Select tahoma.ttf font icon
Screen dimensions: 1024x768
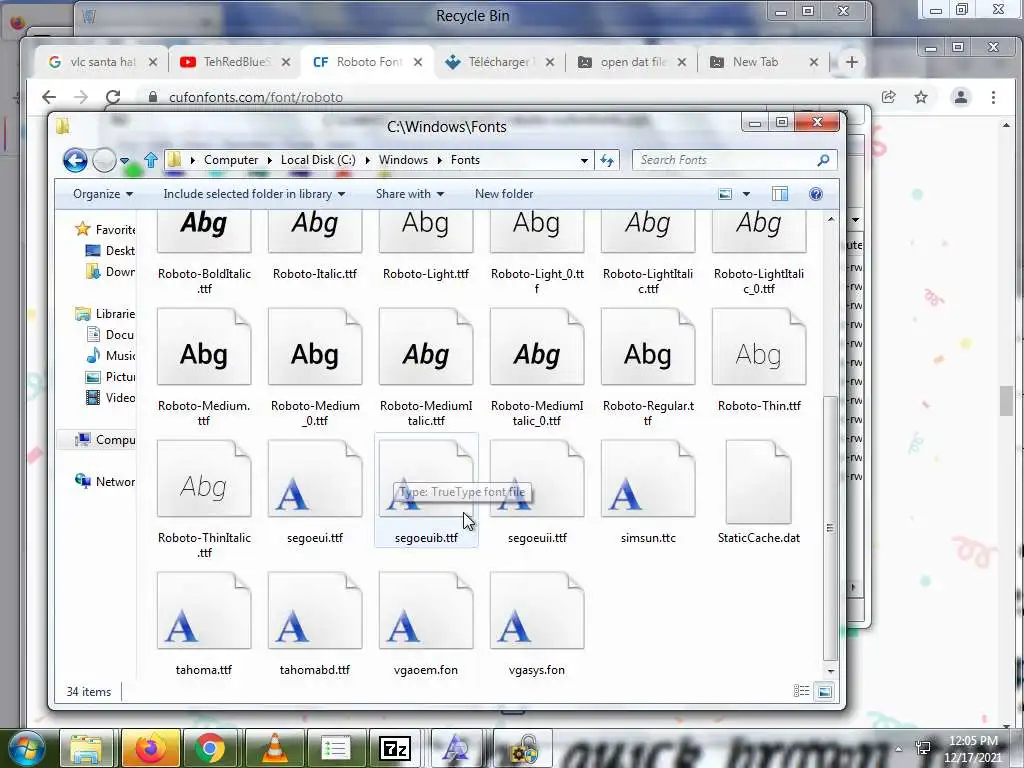[x=204, y=611]
